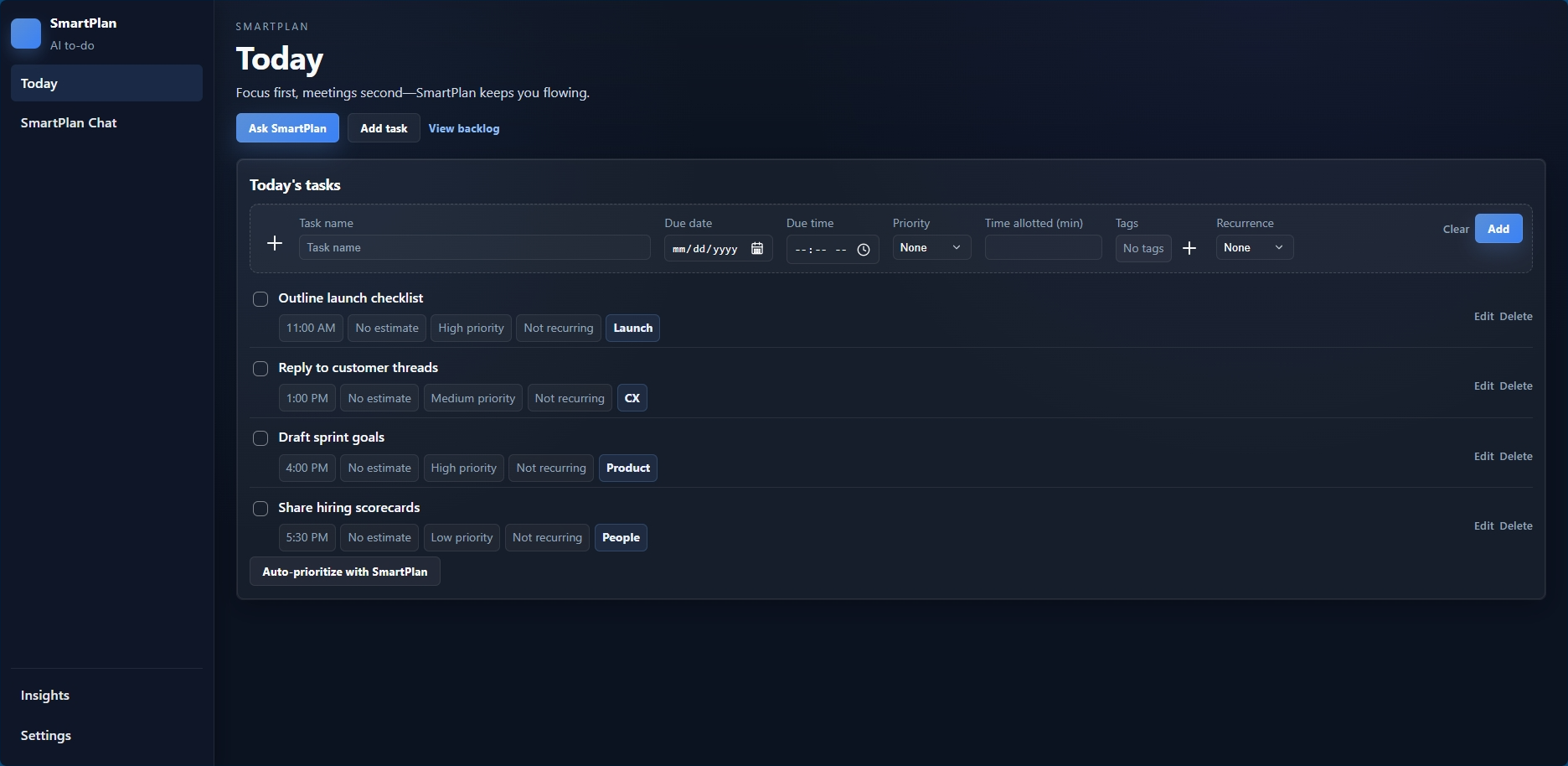Viewport: 1568px width, 766px height.
Task: Focus the Task name input field
Action: pos(474,247)
